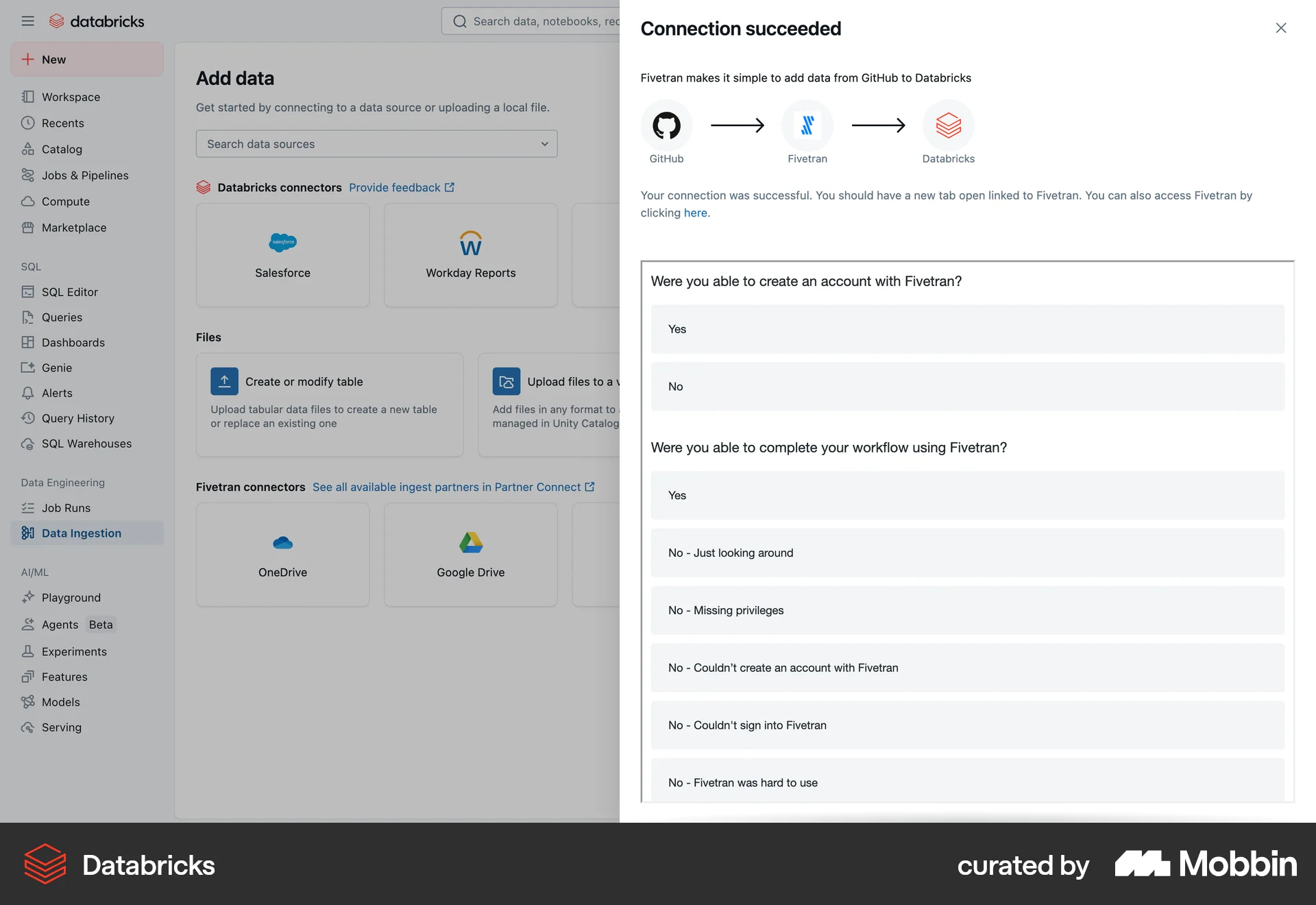Open Genie from the sidebar
This screenshot has width=1316, height=905.
tap(55, 367)
